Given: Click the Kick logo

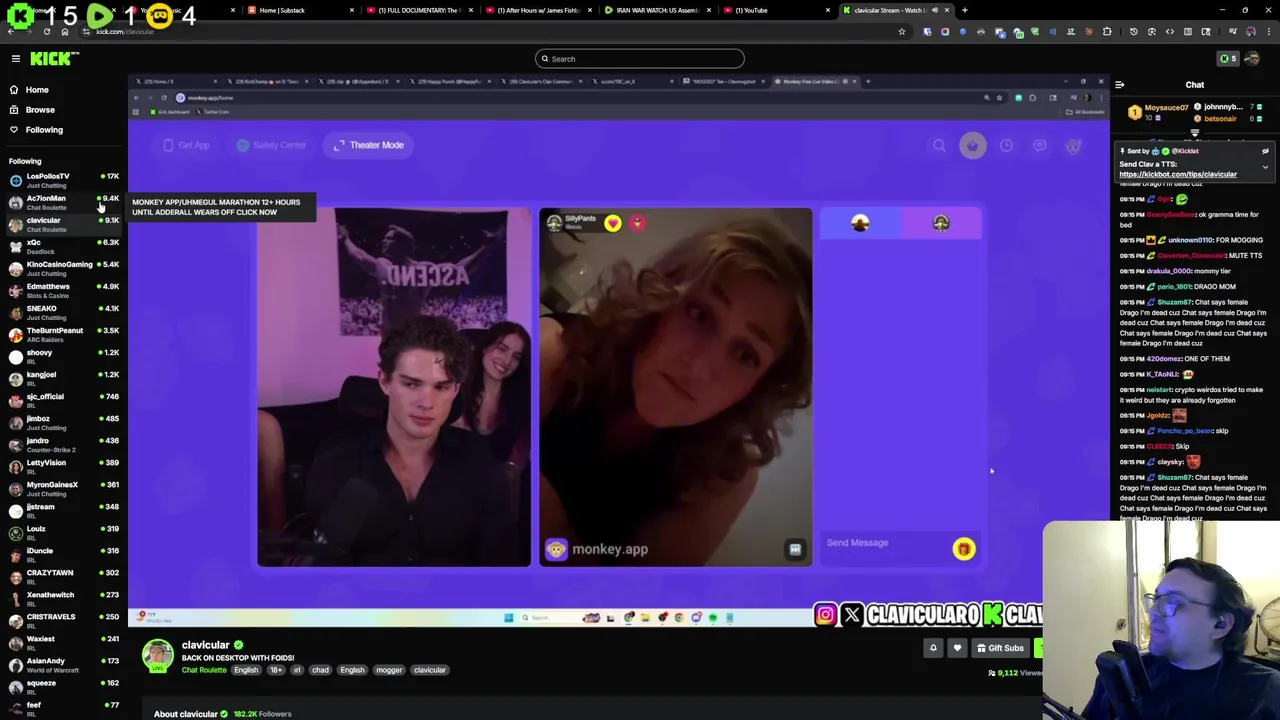Looking at the screenshot, I should [x=50, y=59].
